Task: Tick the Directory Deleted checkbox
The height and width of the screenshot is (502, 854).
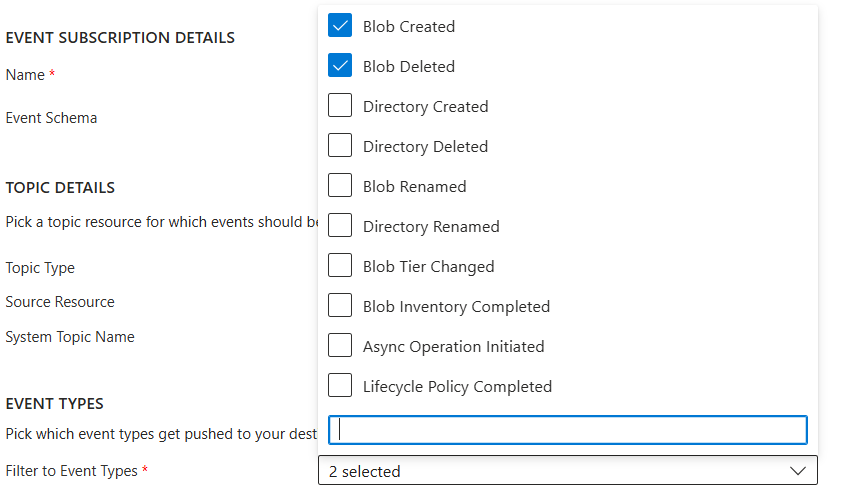Action: pyautogui.click(x=340, y=145)
